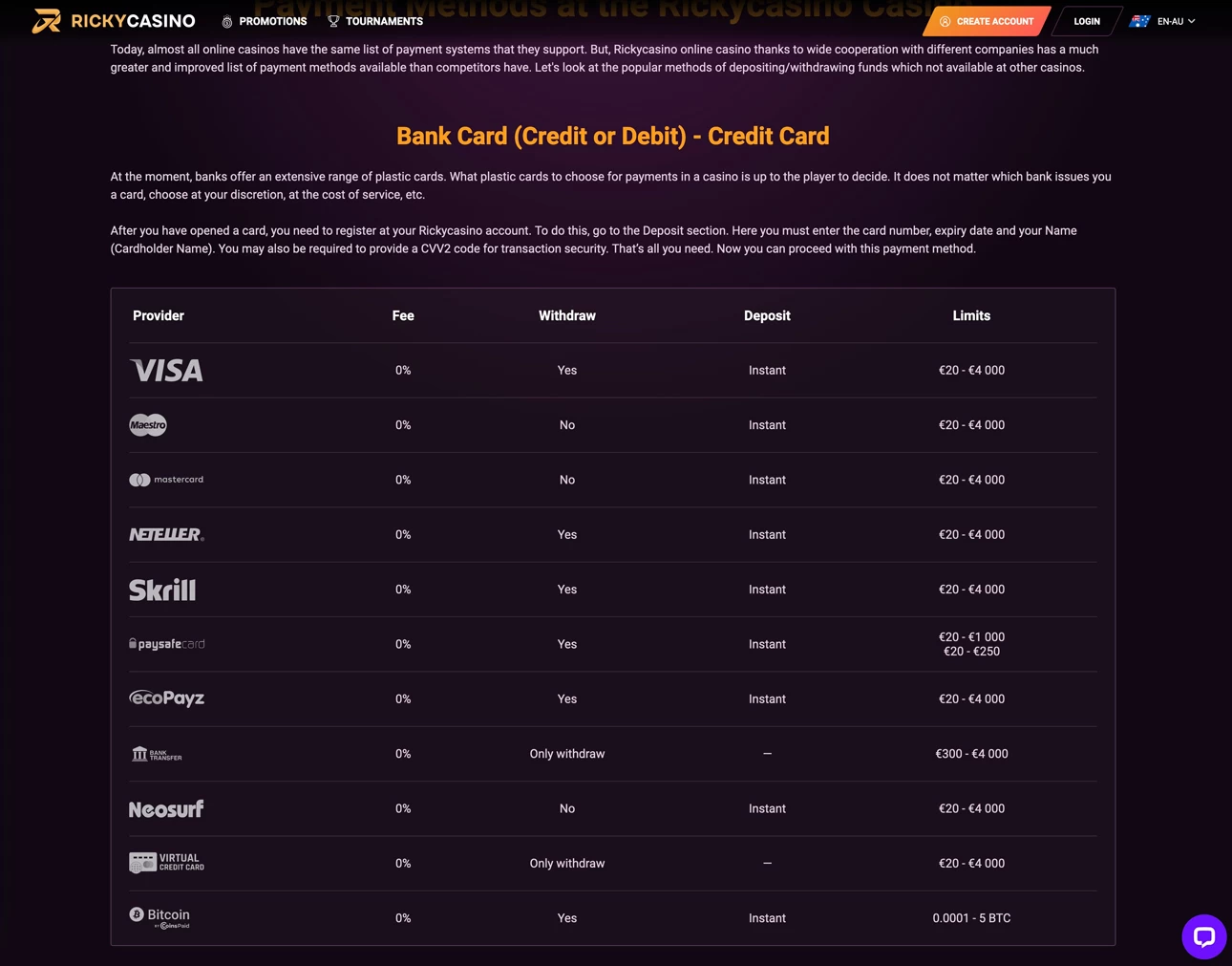Click the Neosurf provider logo
Screen dimensions: 1232x966
(166, 809)
